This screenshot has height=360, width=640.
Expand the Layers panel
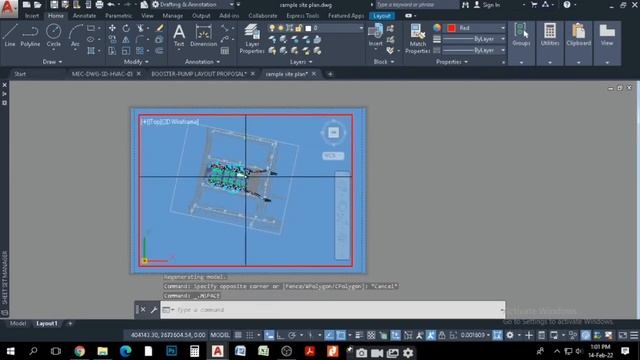pos(301,62)
